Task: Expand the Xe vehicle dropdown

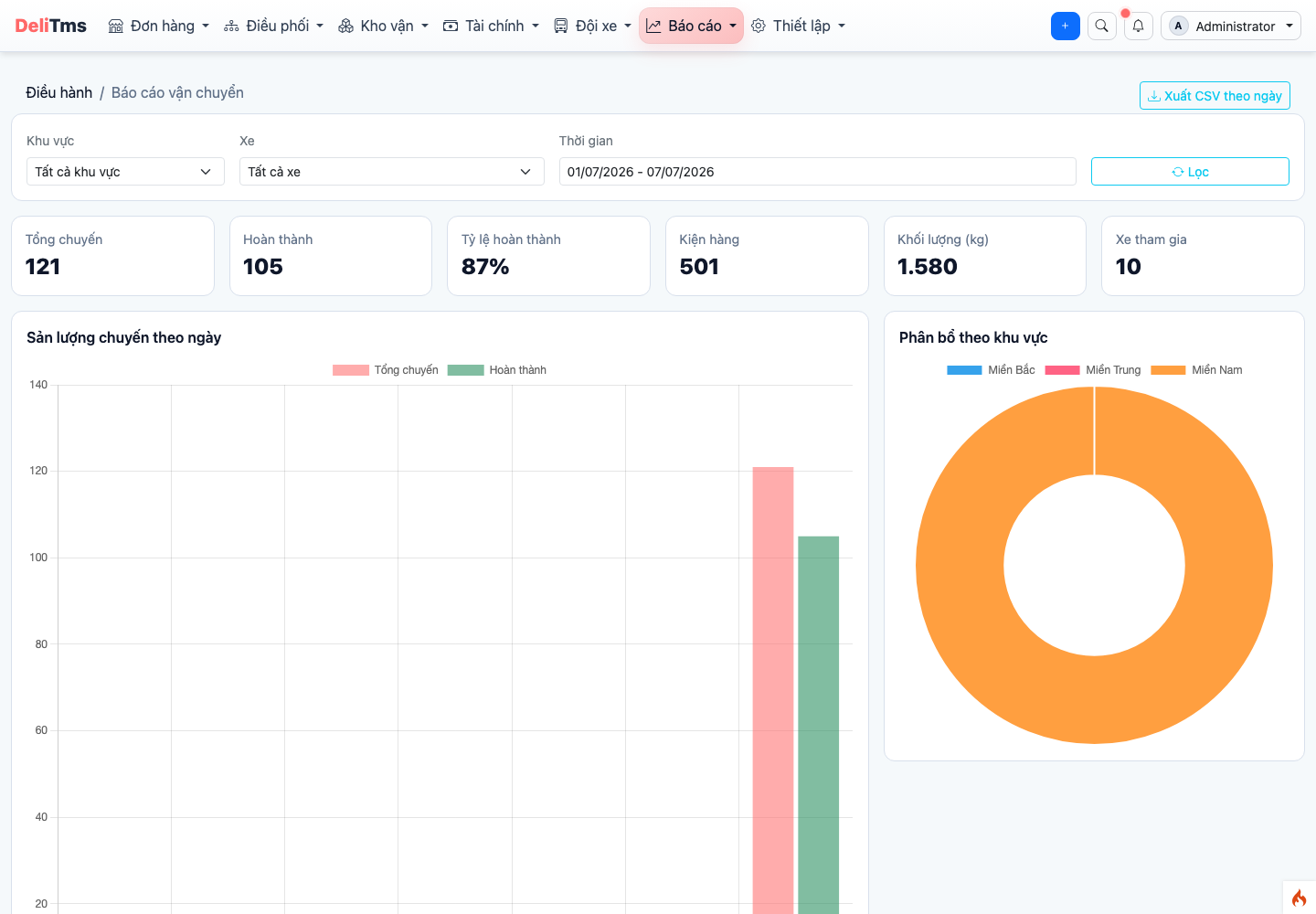Action: 391,172
